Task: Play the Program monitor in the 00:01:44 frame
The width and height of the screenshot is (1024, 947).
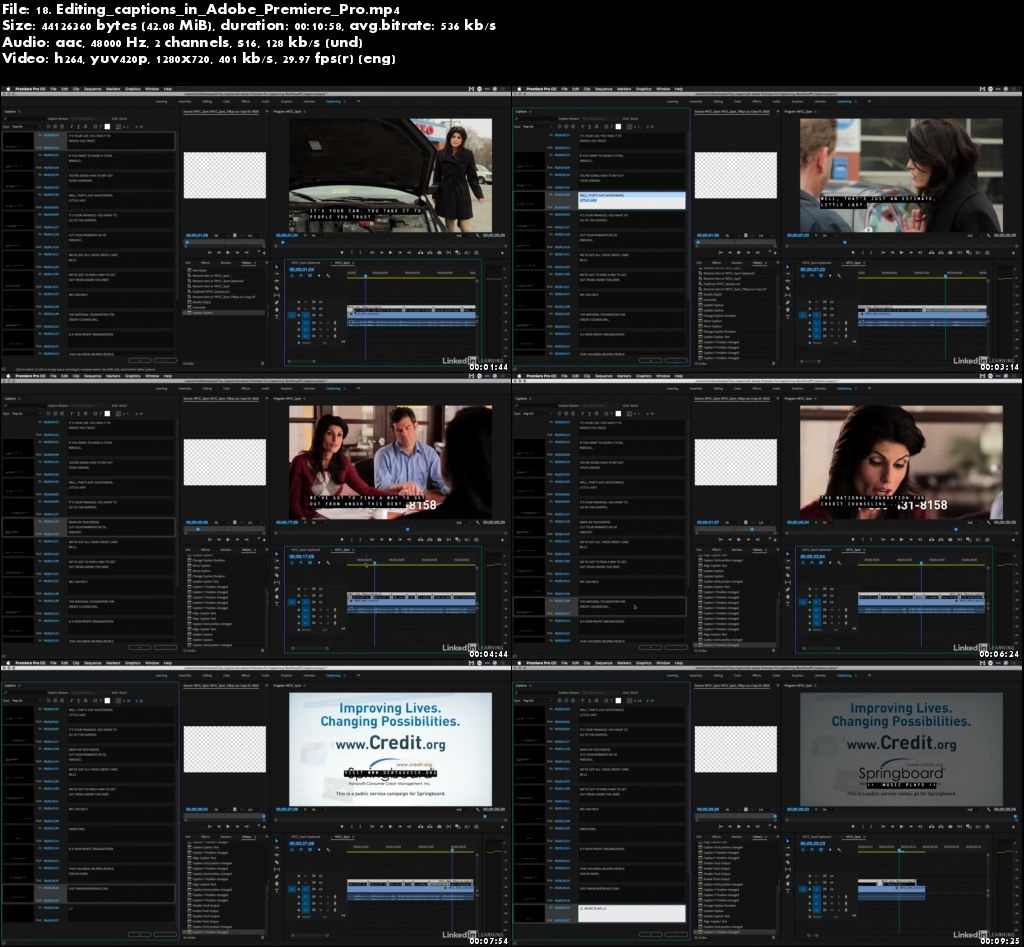Action: 391,253
